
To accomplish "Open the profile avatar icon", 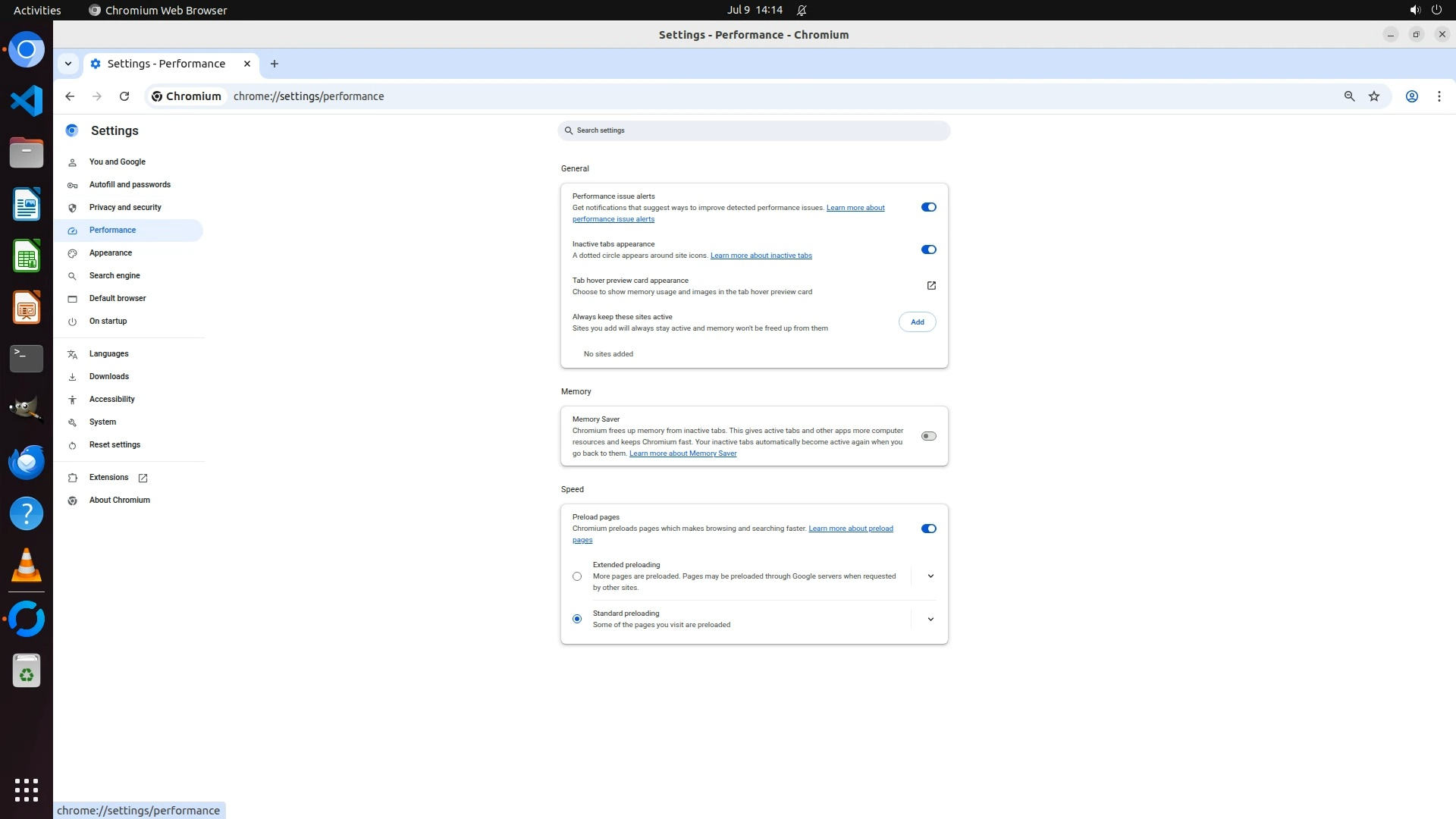I will tap(1411, 96).
